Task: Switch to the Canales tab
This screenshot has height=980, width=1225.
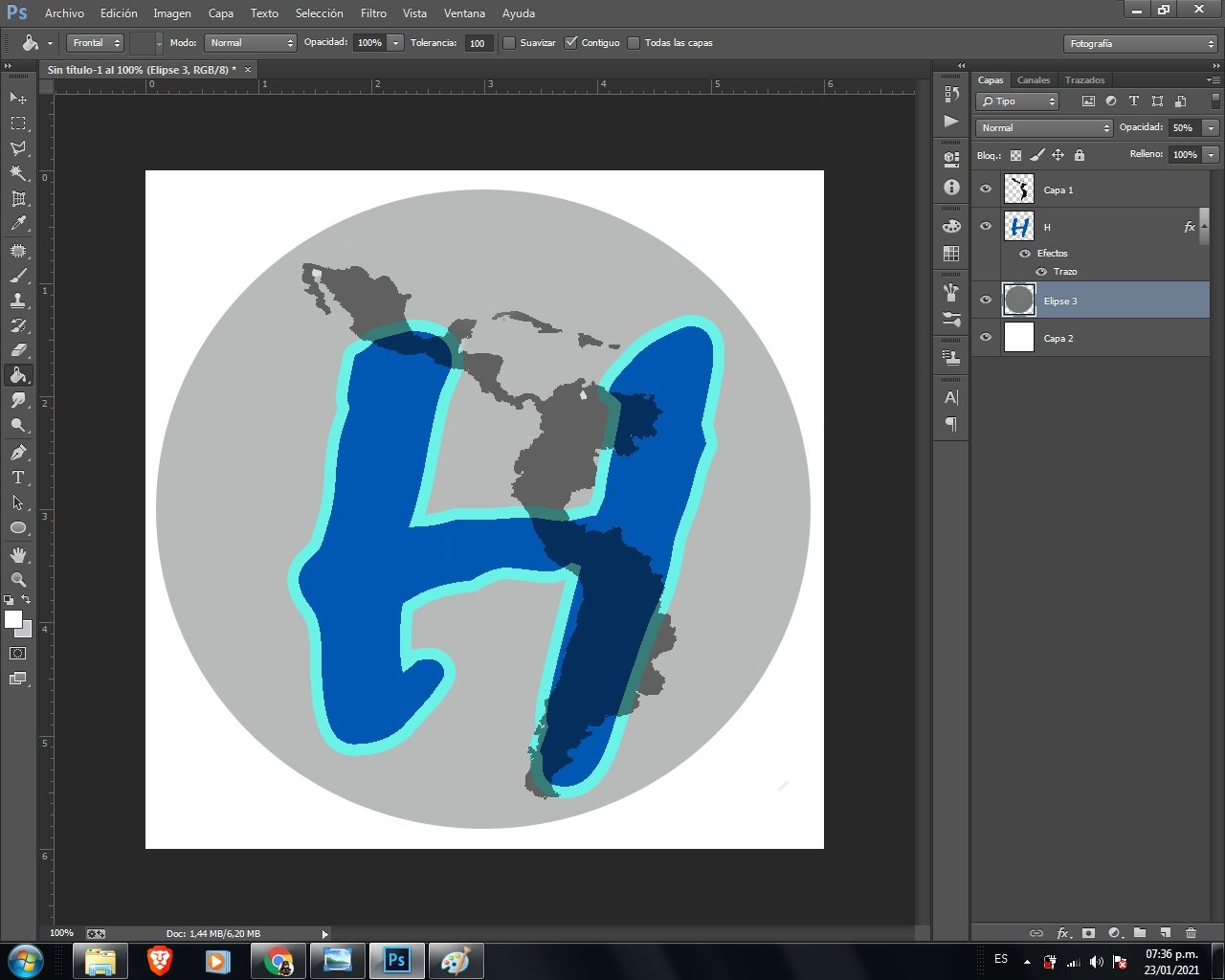Action: [1034, 80]
